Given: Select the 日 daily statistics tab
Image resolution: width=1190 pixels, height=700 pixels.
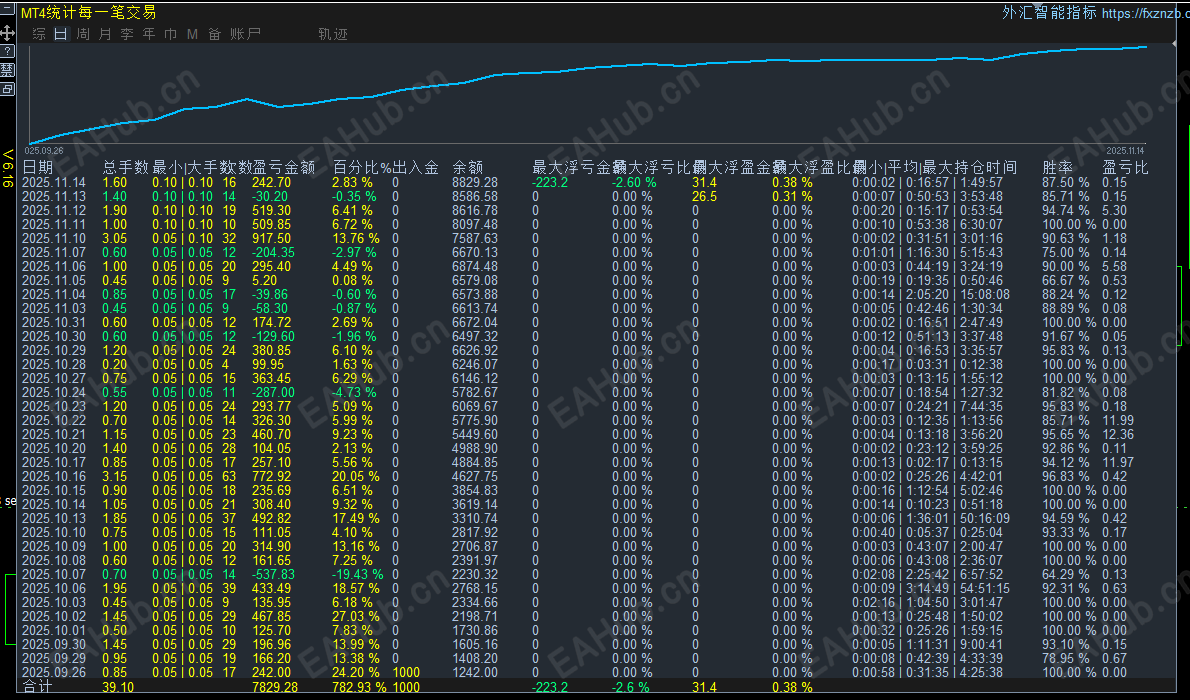Looking at the screenshot, I should 61,34.
